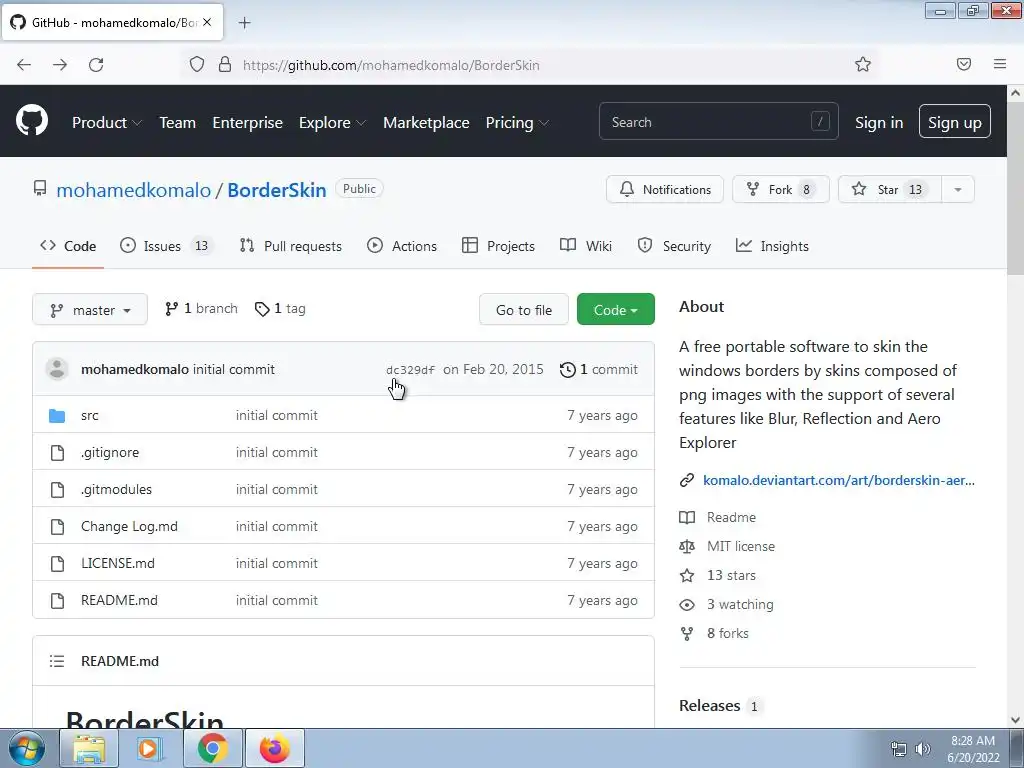This screenshot has width=1024, height=768.
Task: Click the GitHub octocat logo
Action: (32, 121)
